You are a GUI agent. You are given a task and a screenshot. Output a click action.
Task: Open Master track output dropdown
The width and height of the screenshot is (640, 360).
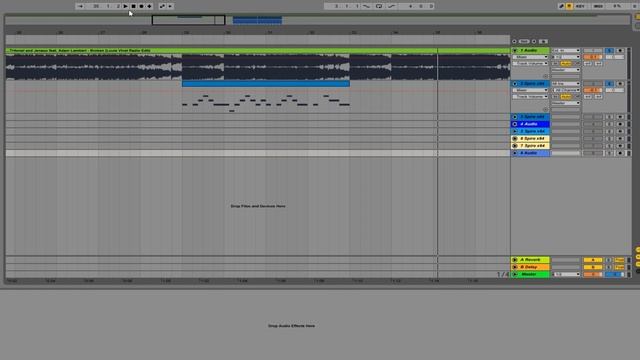(566, 274)
